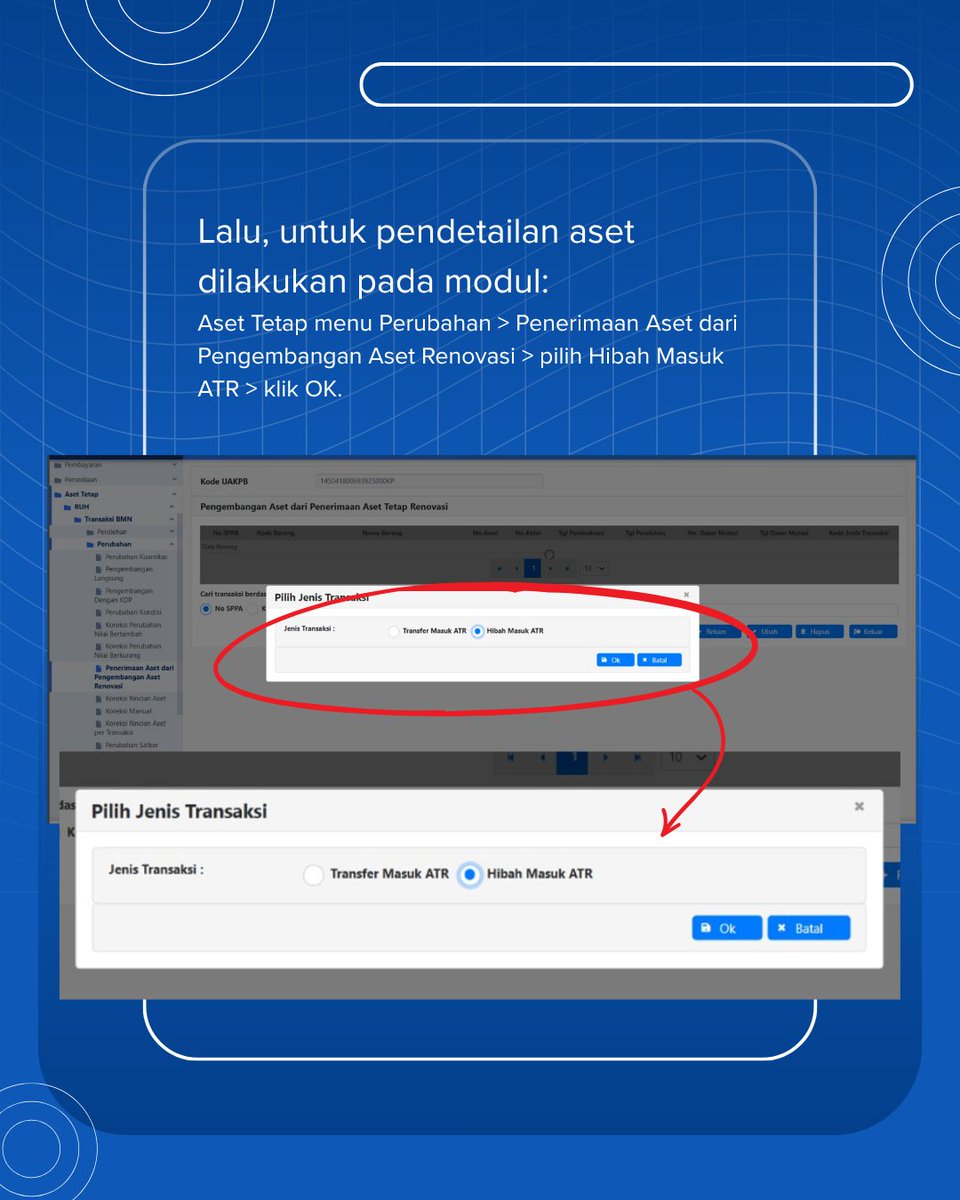
Task: Collapse the Perubahan chevron
Action: 171,544
